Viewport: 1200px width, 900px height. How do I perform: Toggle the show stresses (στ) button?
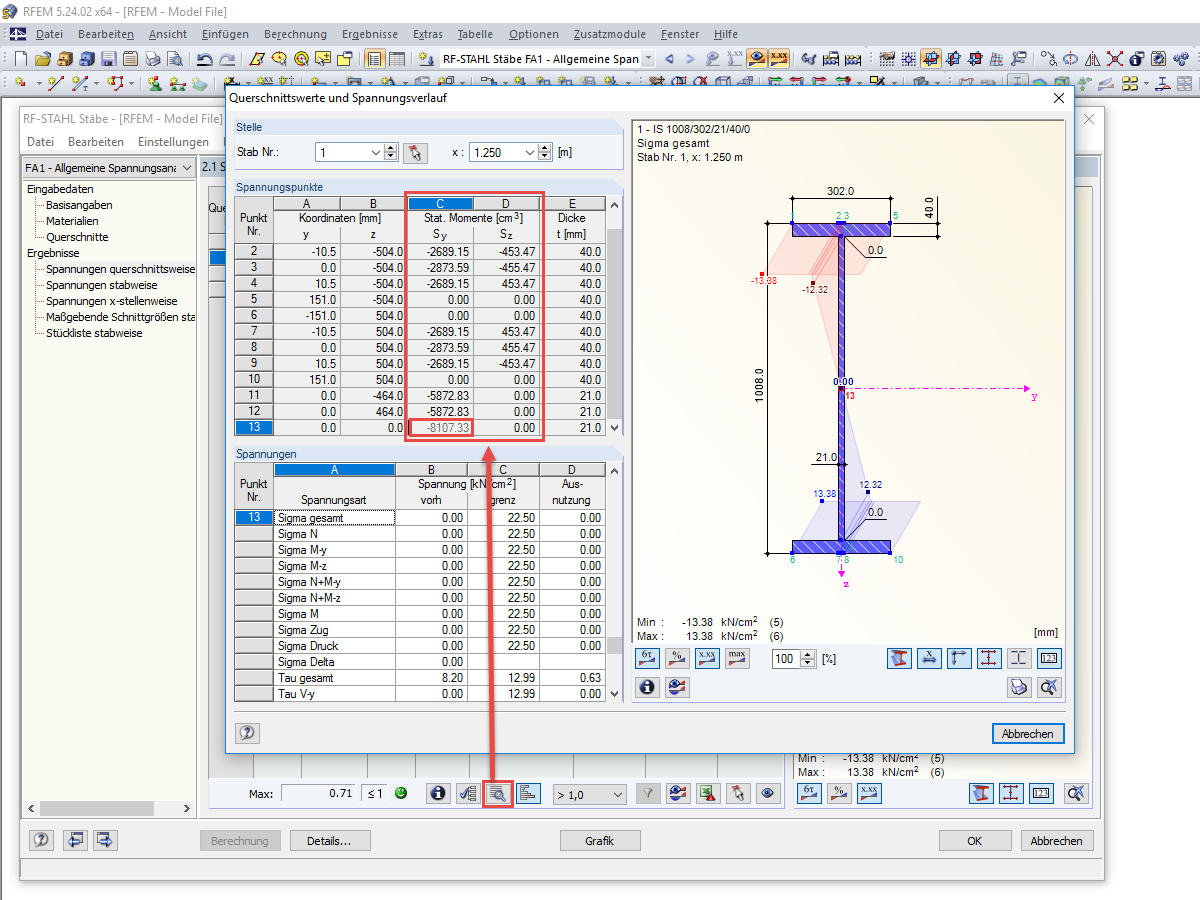(x=648, y=659)
